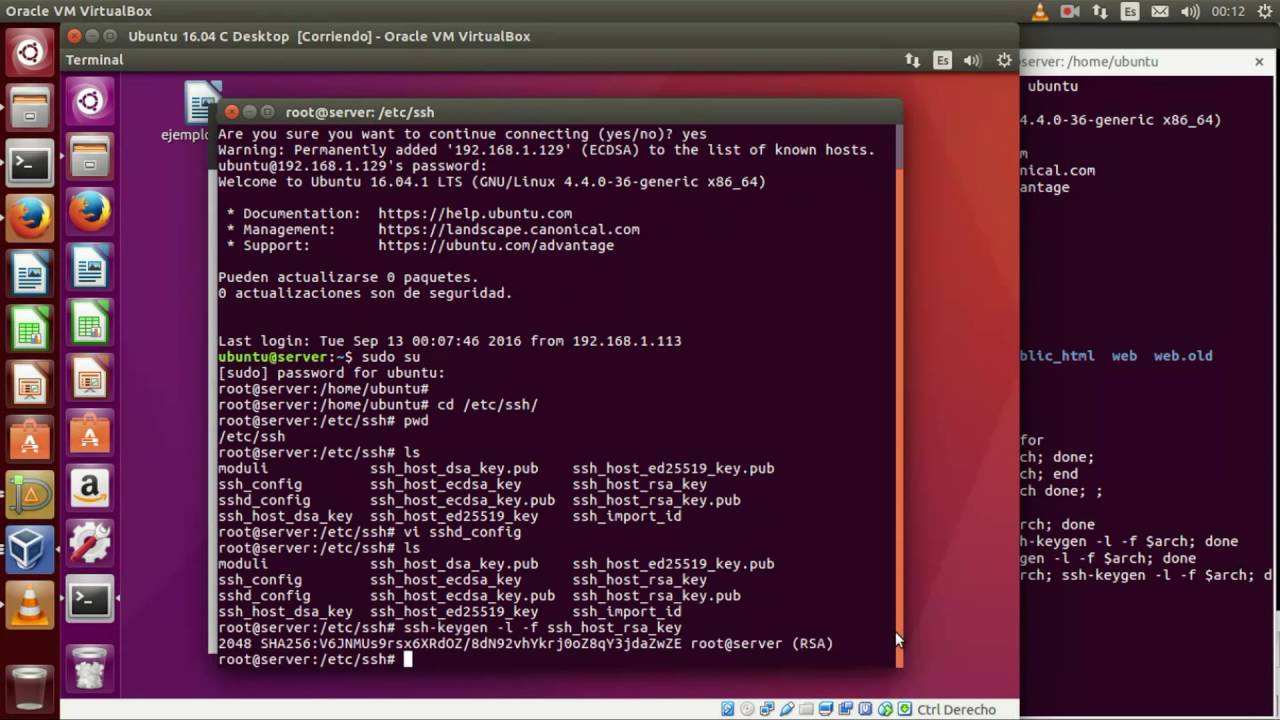Open the host volume indicator
This screenshot has width=1280, height=720.
pyautogui.click(x=1190, y=12)
